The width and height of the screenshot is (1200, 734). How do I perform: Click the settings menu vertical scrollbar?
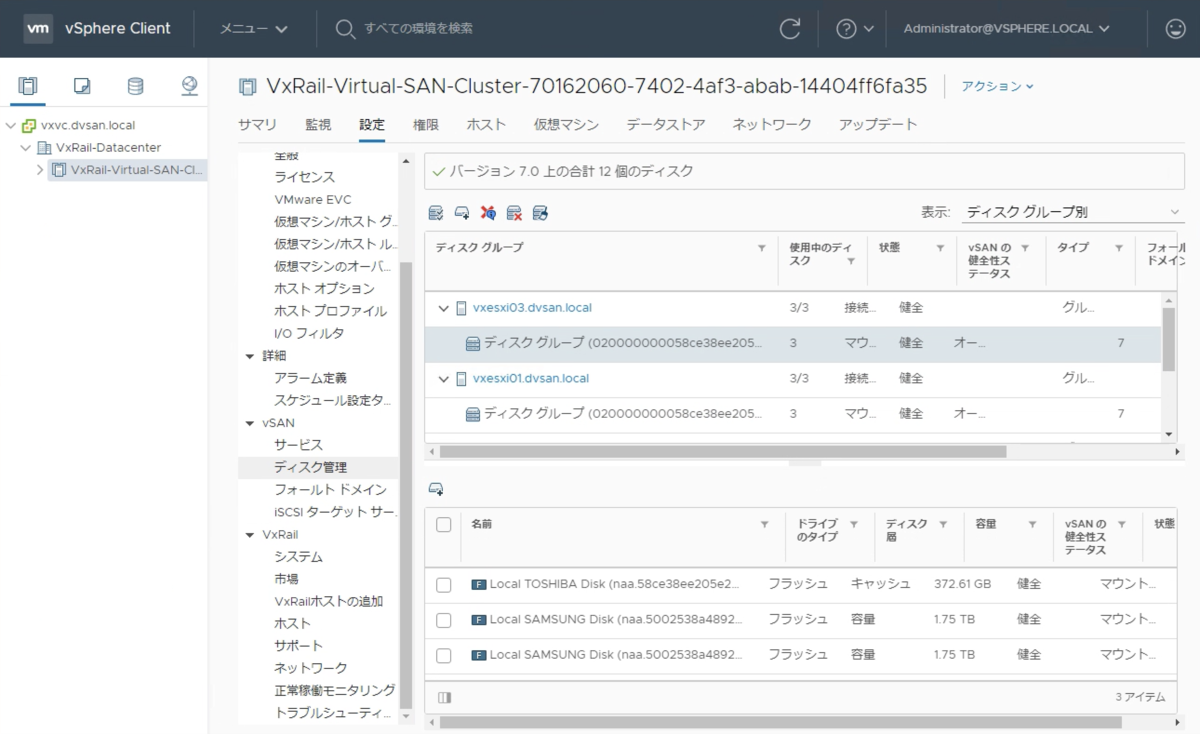click(405, 485)
